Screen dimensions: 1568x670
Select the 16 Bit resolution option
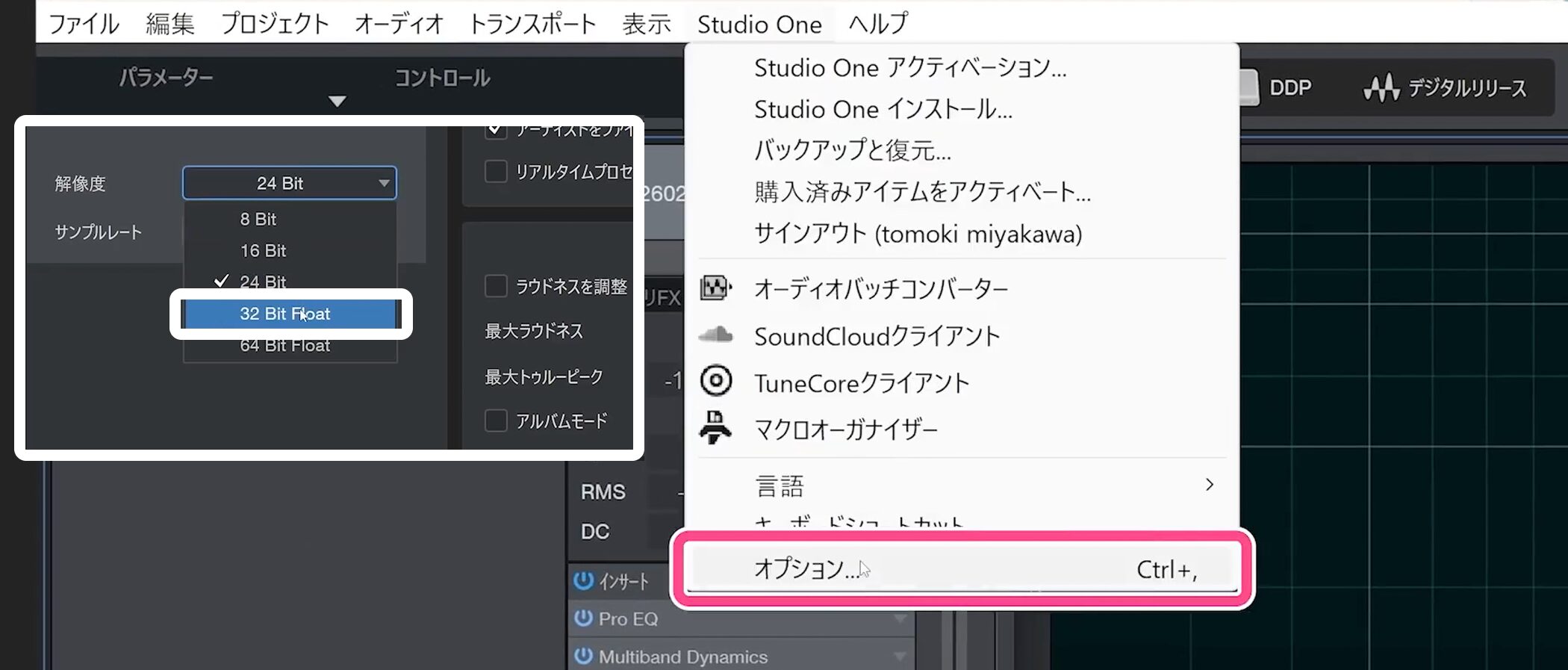pyautogui.click(x=263, y=251)
